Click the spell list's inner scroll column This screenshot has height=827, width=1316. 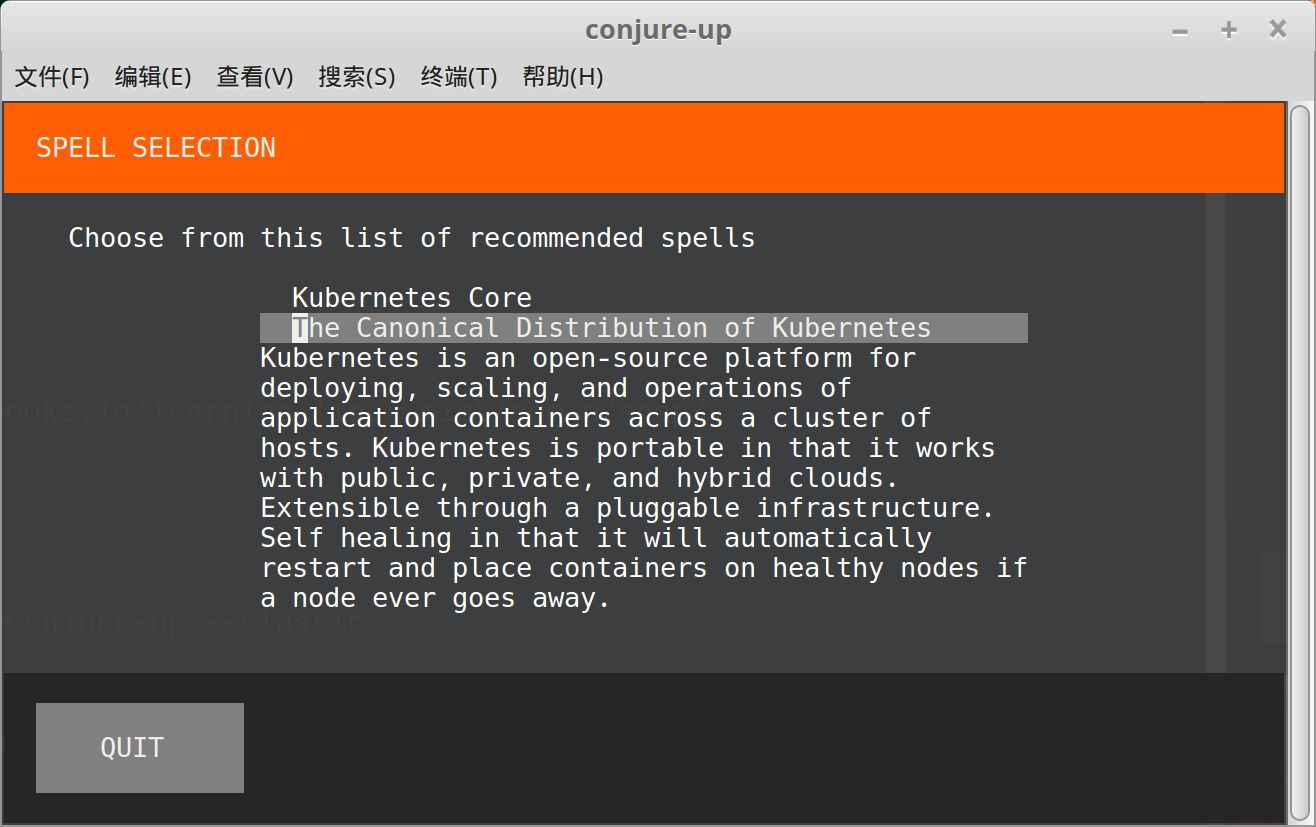tap(1215, 433)
